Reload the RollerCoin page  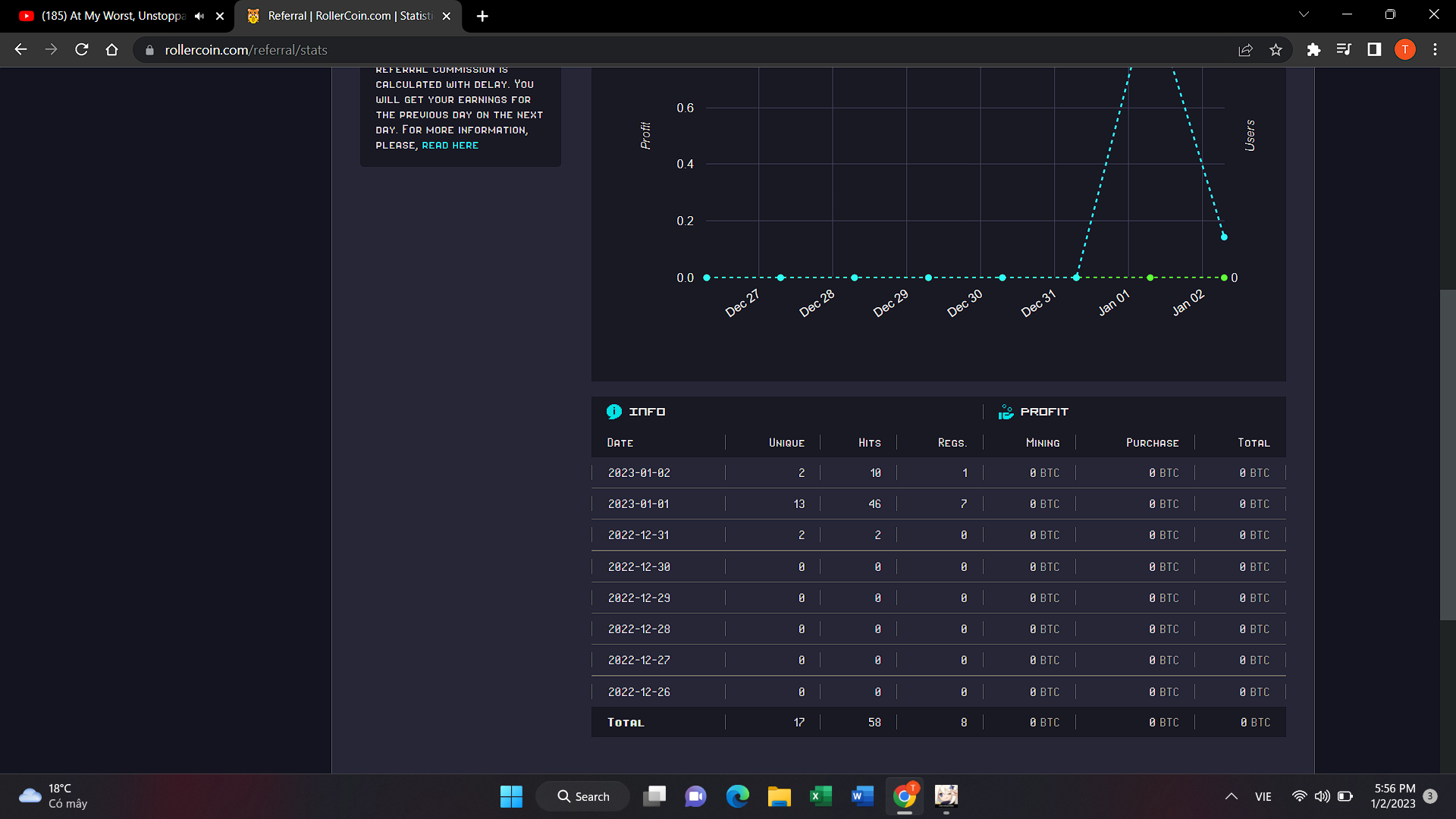click(x=82, y=49)
